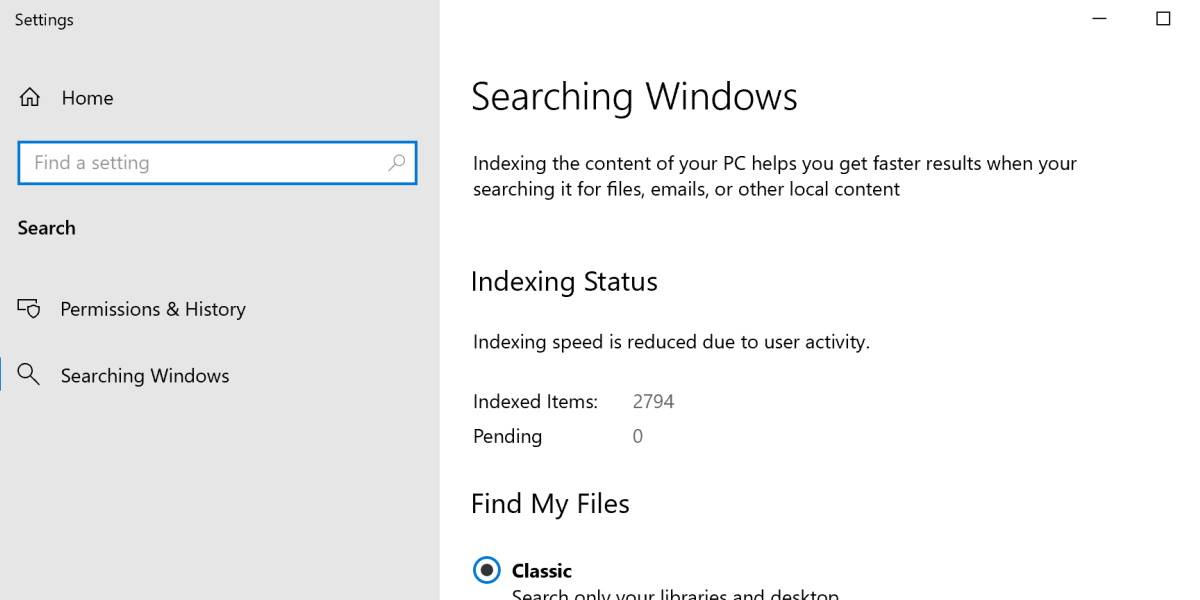The width and height of the screenshot is (1200, 600).
Task: Click the Searching Windows sidebar magnifier icon
Action: tap(29, 375)
